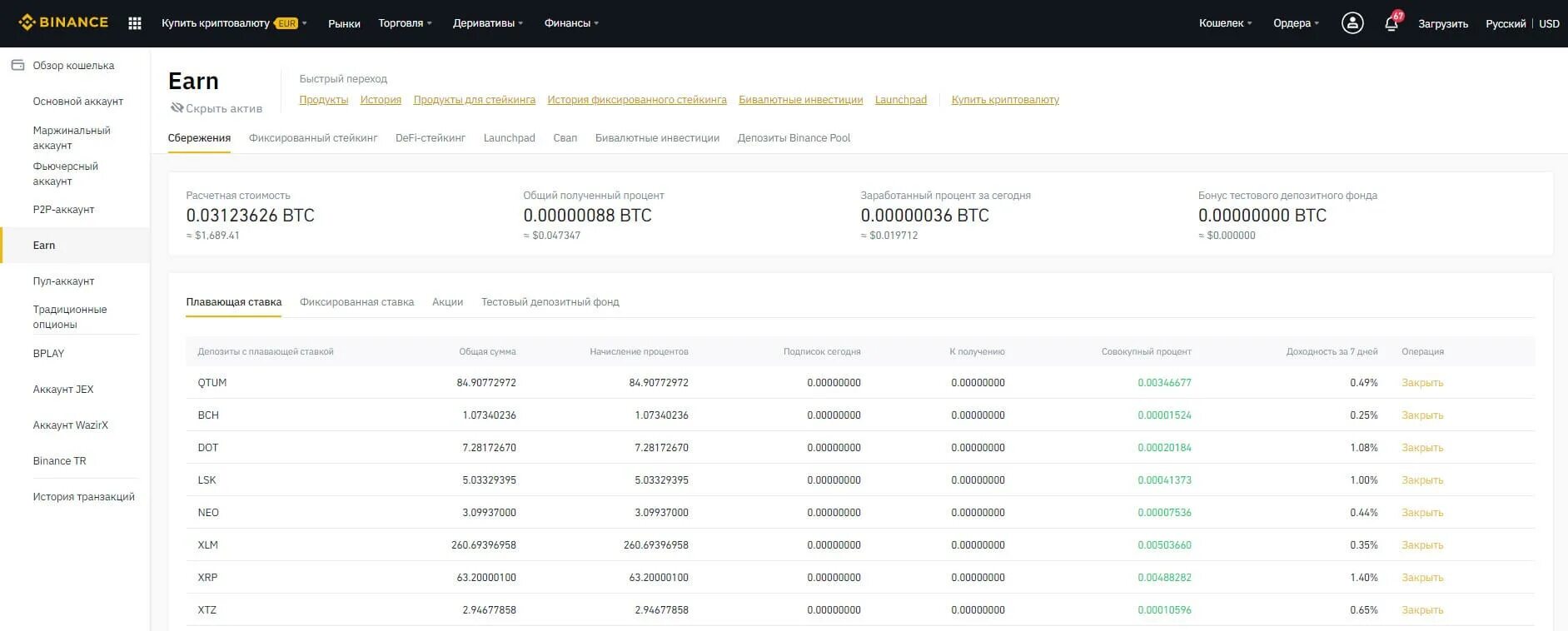
Task: Open Маржинальный аккаунт in sidebar
Action: click(72, 138)
